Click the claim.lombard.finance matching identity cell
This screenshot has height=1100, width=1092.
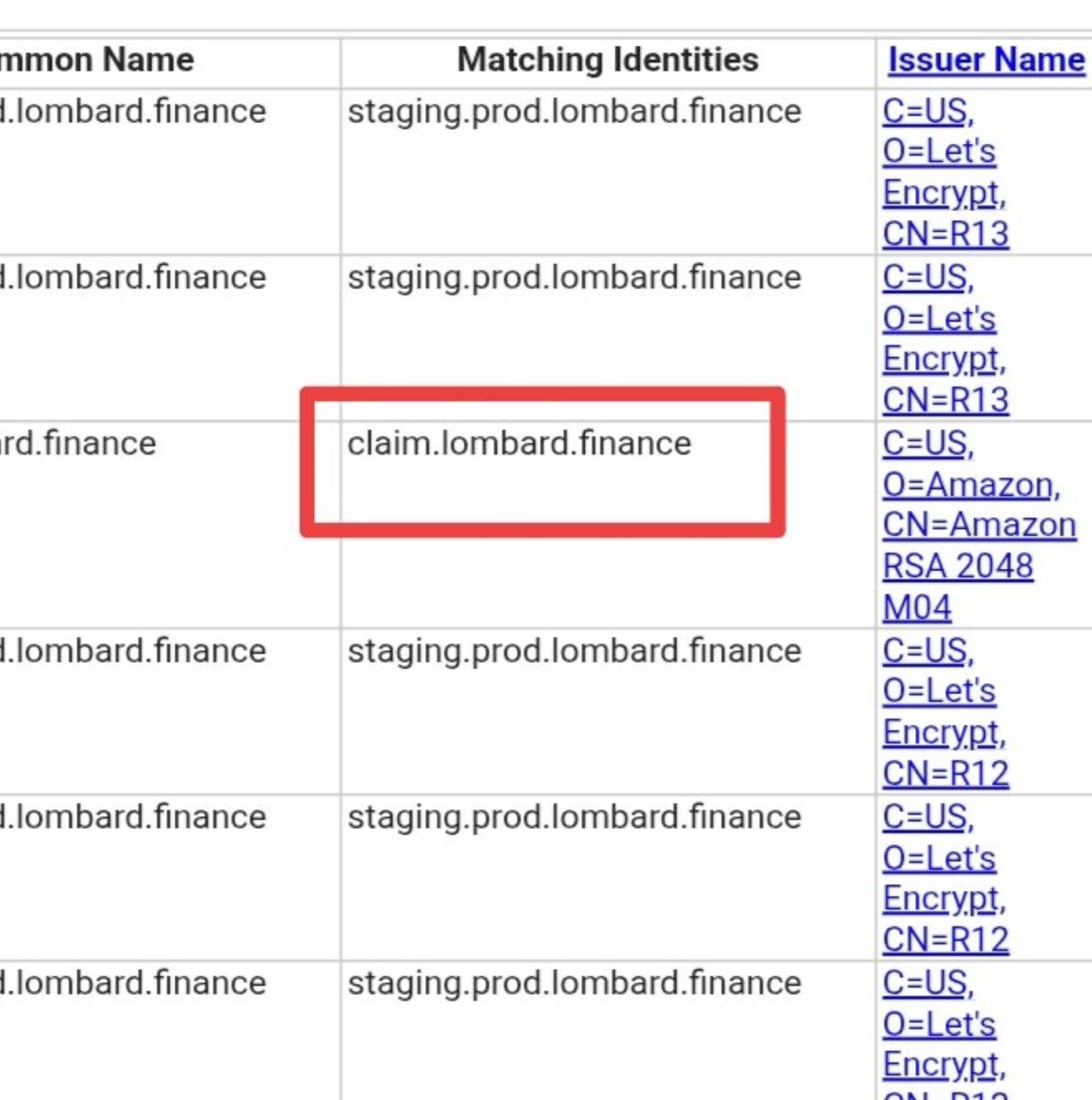(x=519, y=444)
